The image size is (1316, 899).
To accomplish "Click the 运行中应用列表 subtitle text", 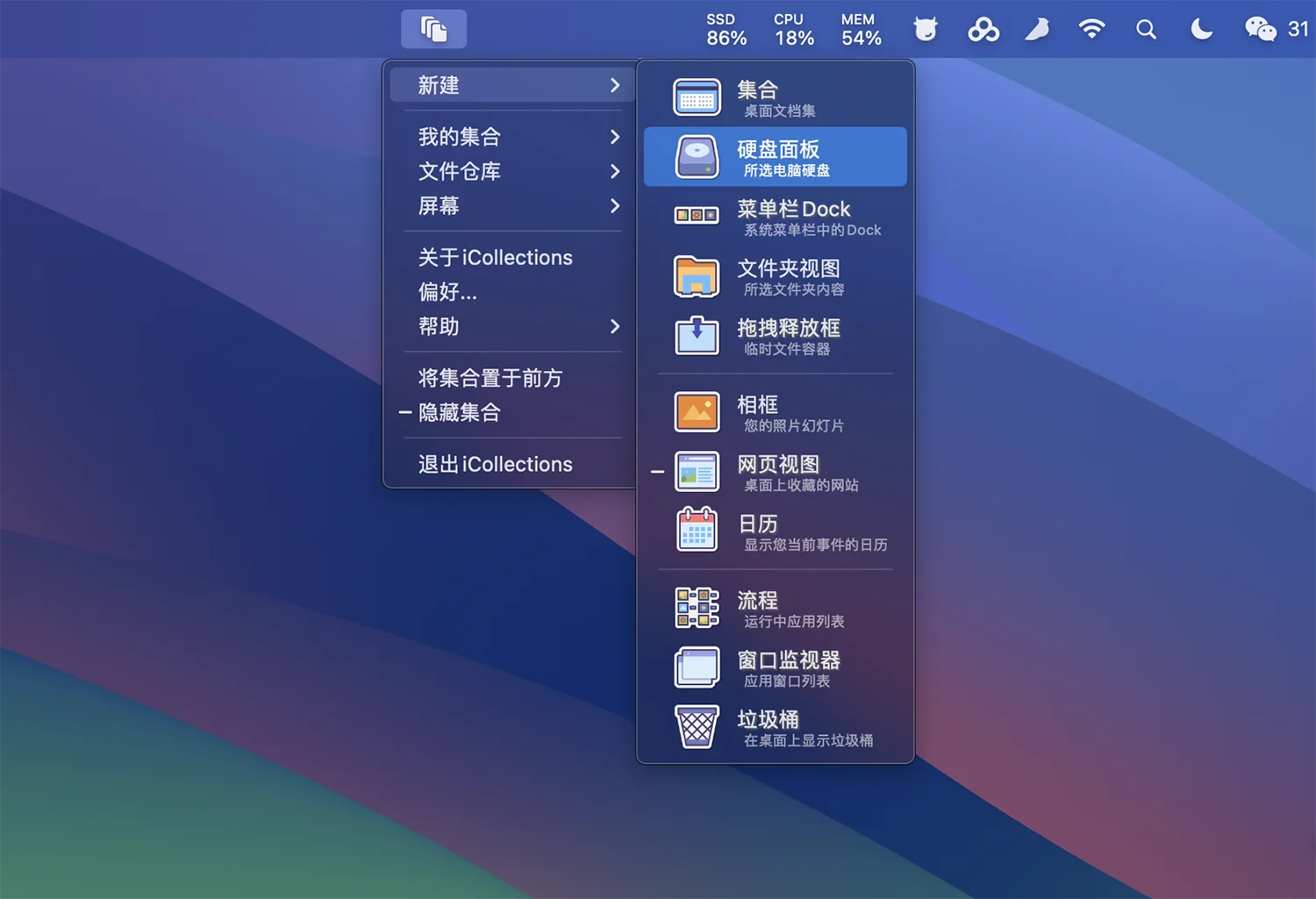I will pos(794,622).
